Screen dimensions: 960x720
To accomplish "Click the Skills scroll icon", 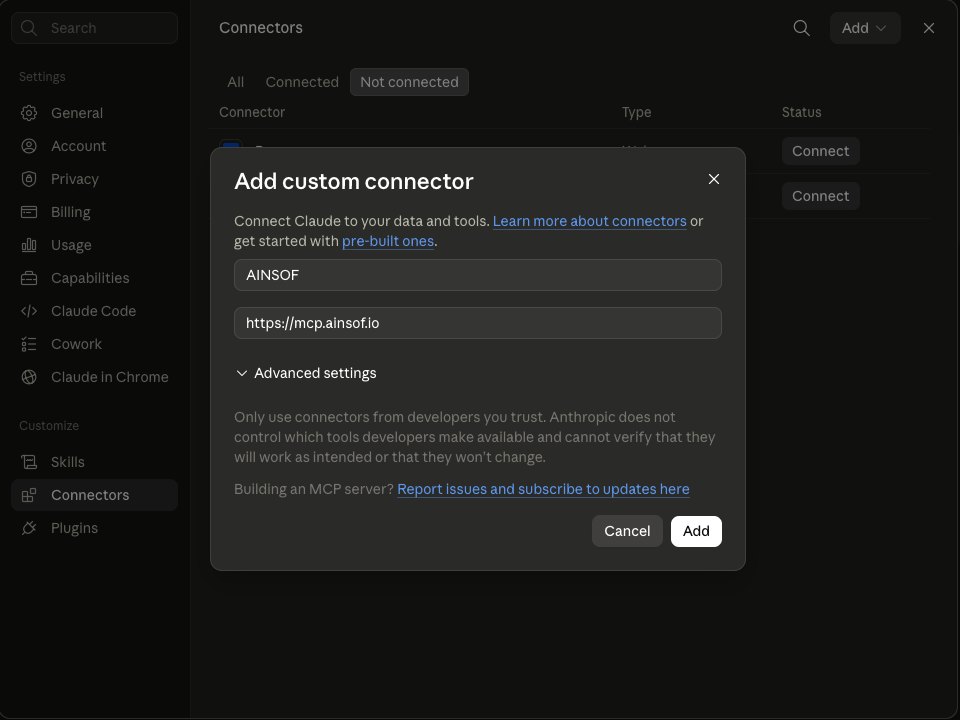I will (x=29, y=462).
